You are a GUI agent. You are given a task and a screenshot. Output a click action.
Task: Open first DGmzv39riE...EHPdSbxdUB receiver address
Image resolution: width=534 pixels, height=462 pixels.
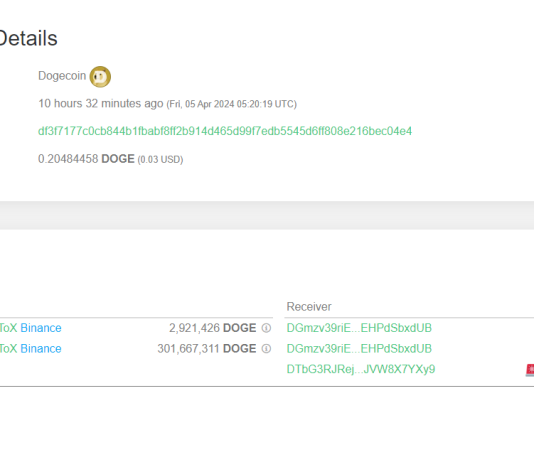359,328
